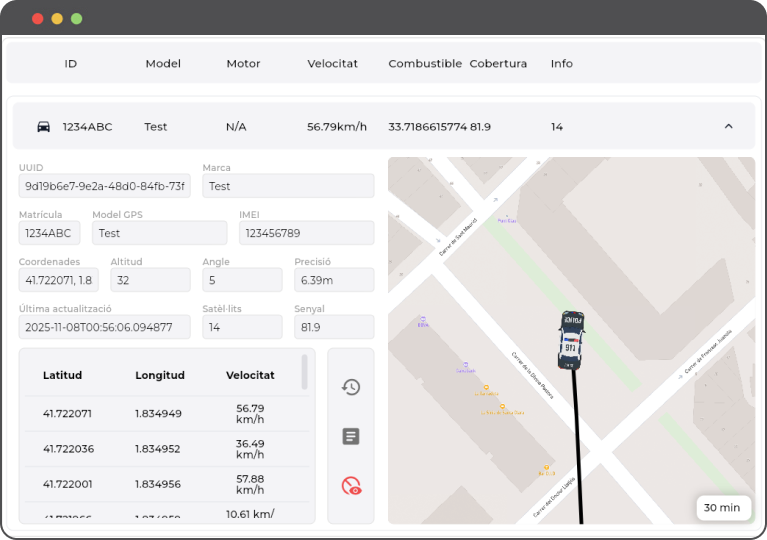Screen dimensions: 767x540
Task: Click the Cobertura column header
Action: coord(498,64)
